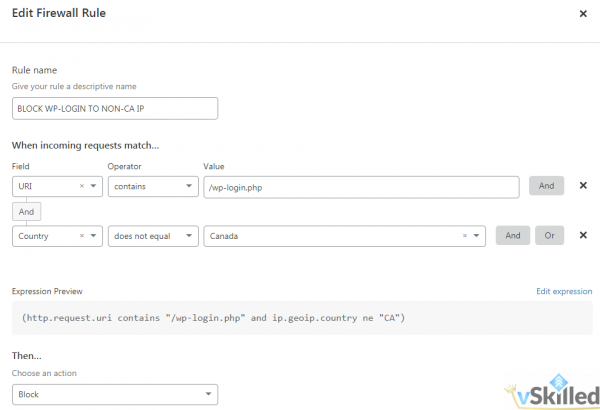This screenshot has height=410, width=600.
Task: Click the 'Expression Preview' label
Action: point(47,291)
